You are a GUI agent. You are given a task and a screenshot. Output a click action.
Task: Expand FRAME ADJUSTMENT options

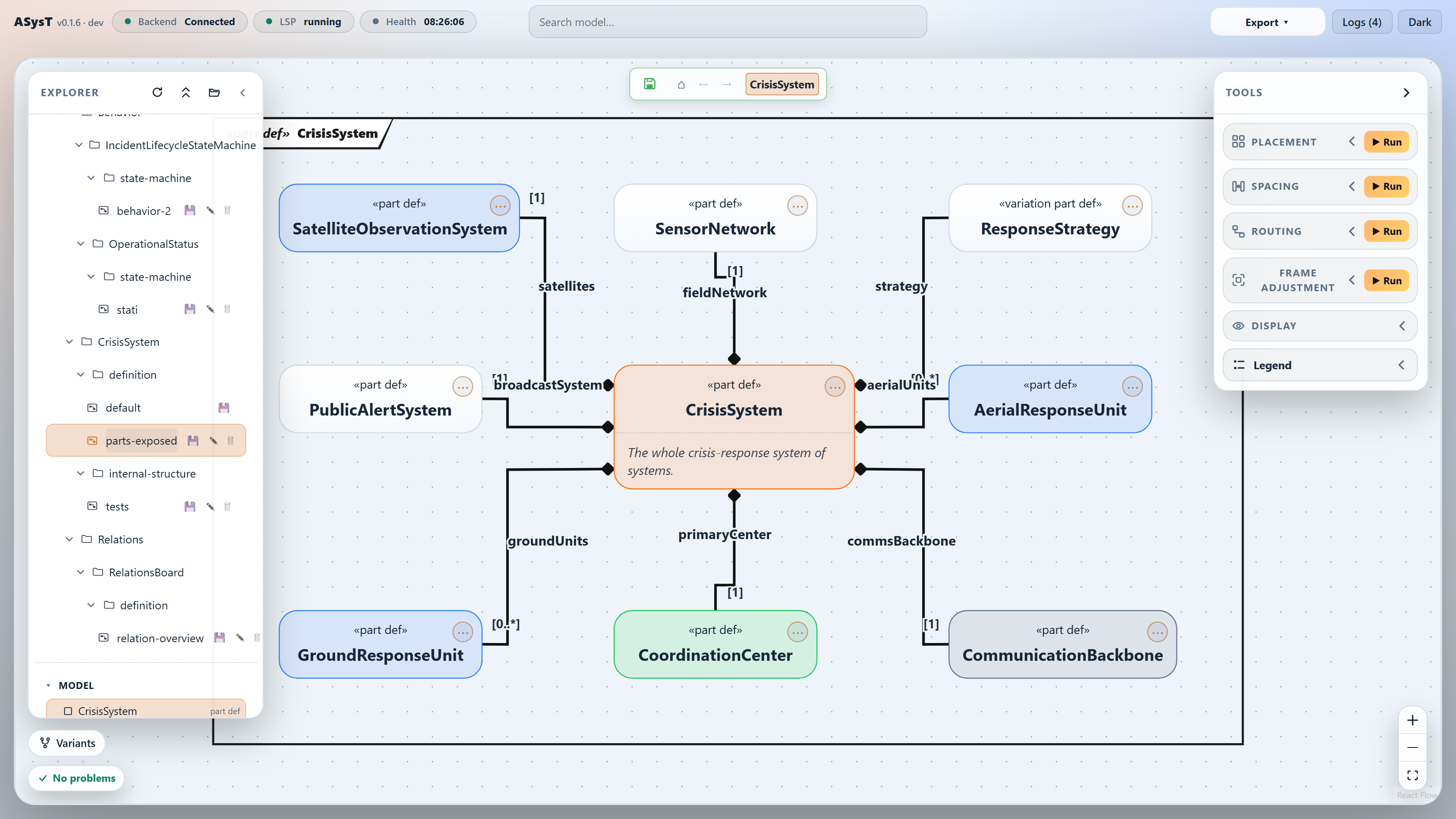tap(1352, 280)
